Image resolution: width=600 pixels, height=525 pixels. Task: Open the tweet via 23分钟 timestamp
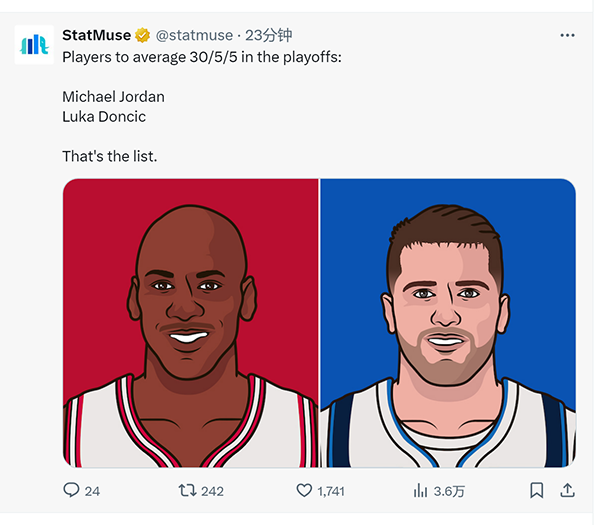[x=270, y=35]
